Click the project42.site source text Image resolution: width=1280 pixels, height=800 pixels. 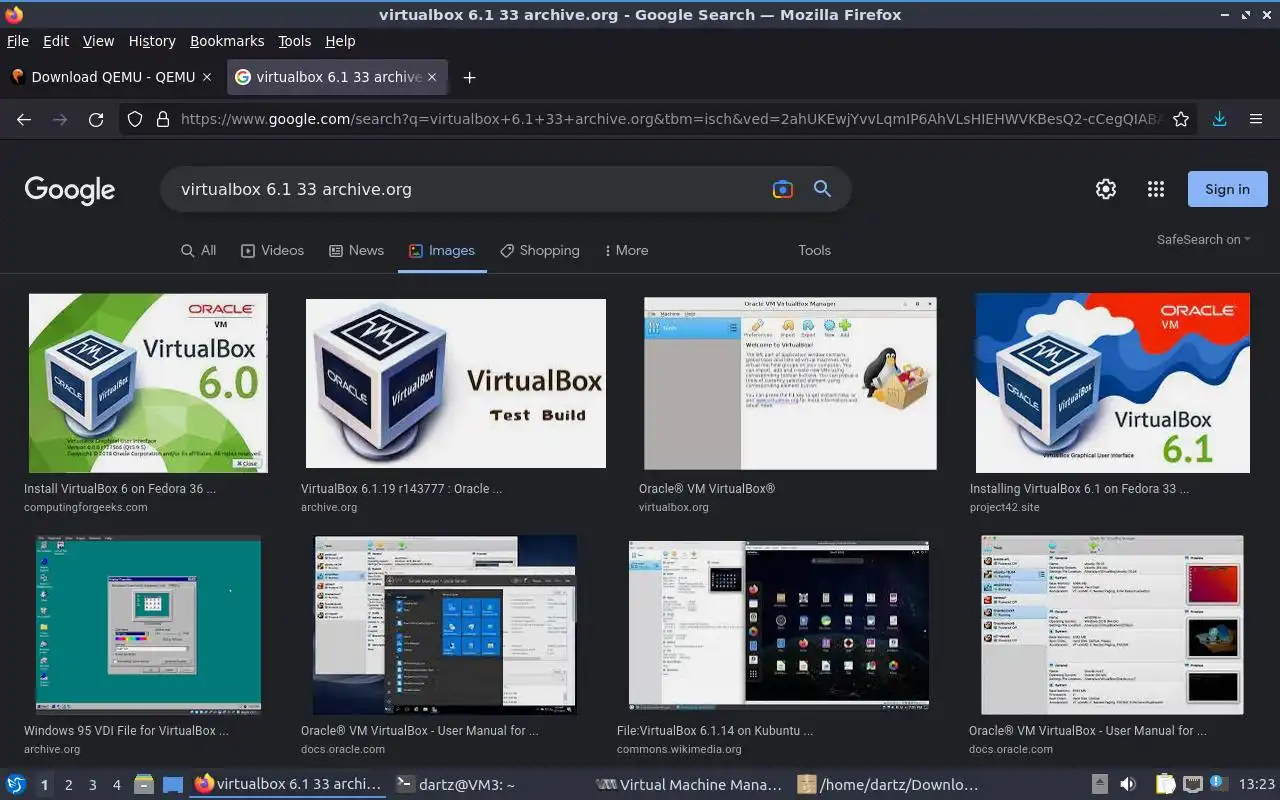click(1004, 507)
